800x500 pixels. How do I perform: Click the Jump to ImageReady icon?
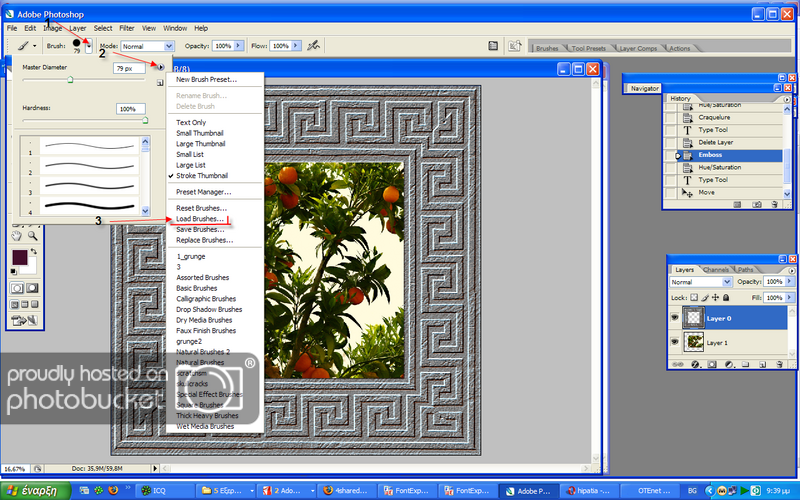[x=26, y=320]
